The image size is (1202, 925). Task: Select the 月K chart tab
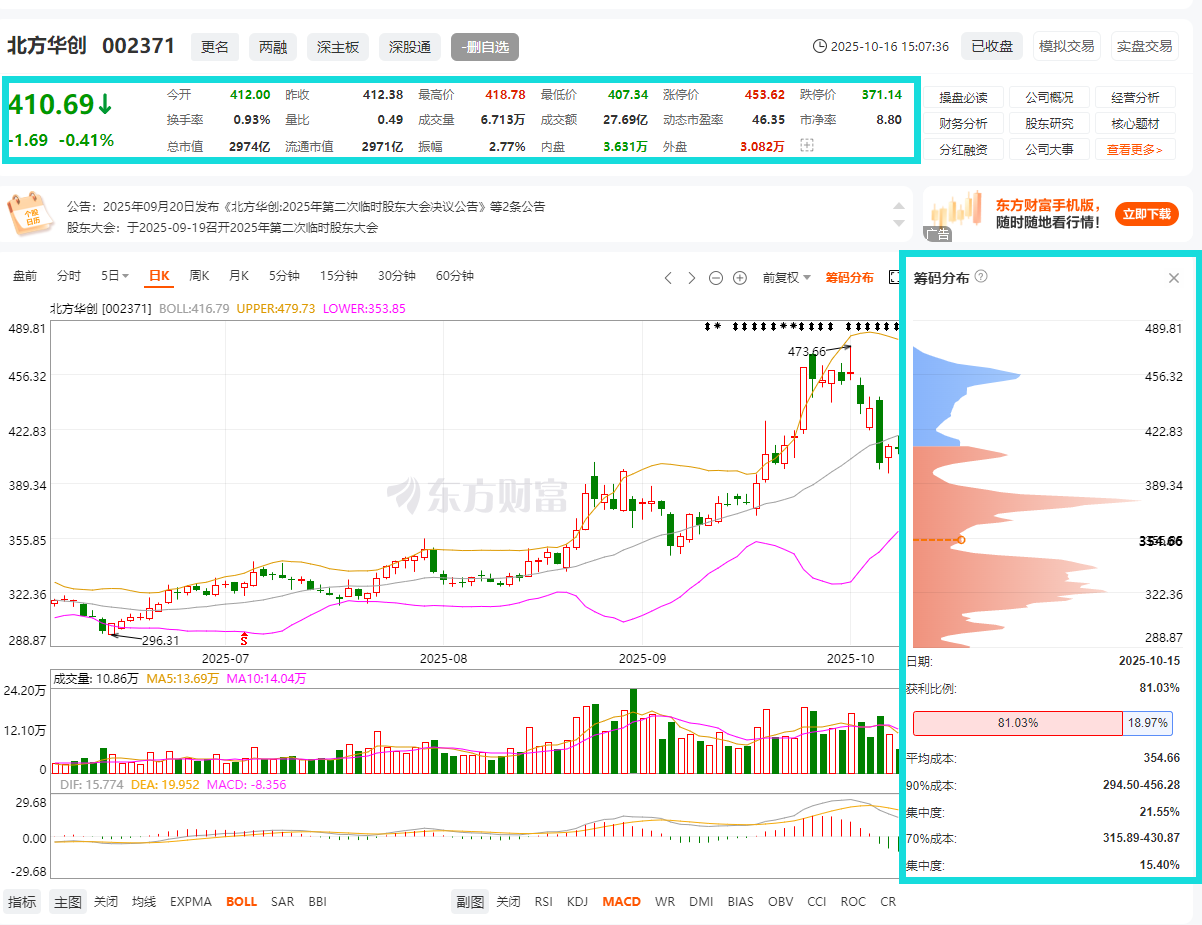point(239,276)
